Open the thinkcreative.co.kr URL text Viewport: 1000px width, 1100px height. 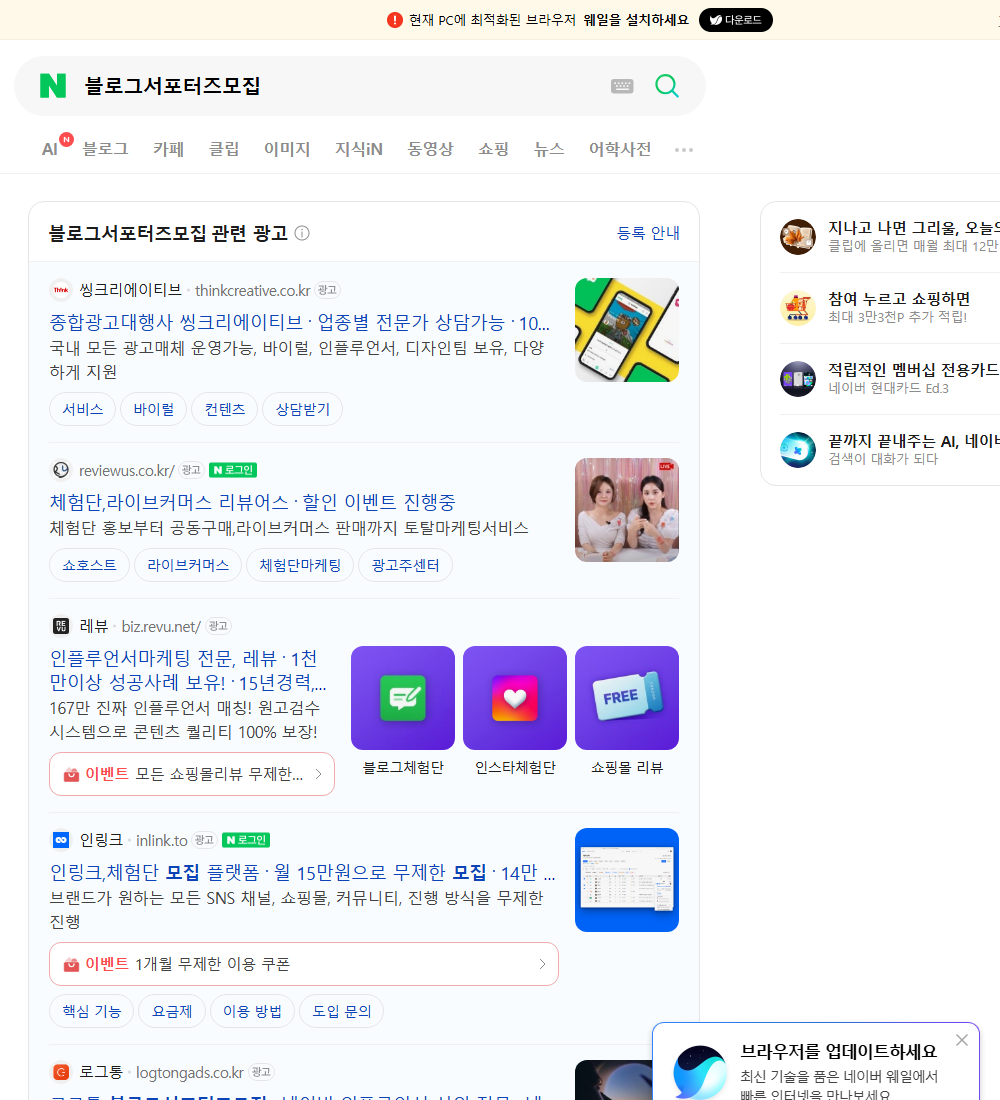click(x=253, y=290)
